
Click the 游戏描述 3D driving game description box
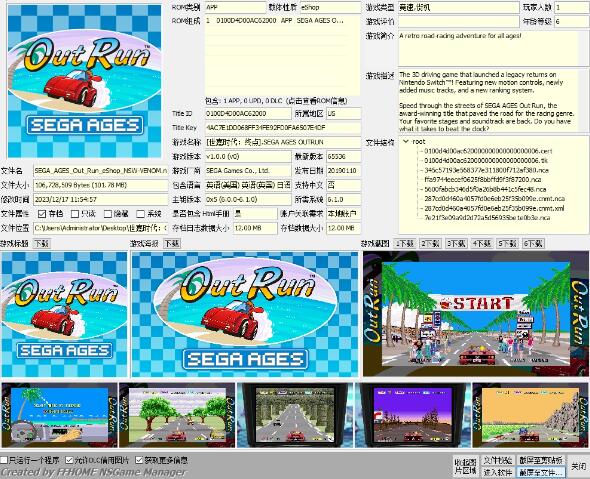[493, 101]
